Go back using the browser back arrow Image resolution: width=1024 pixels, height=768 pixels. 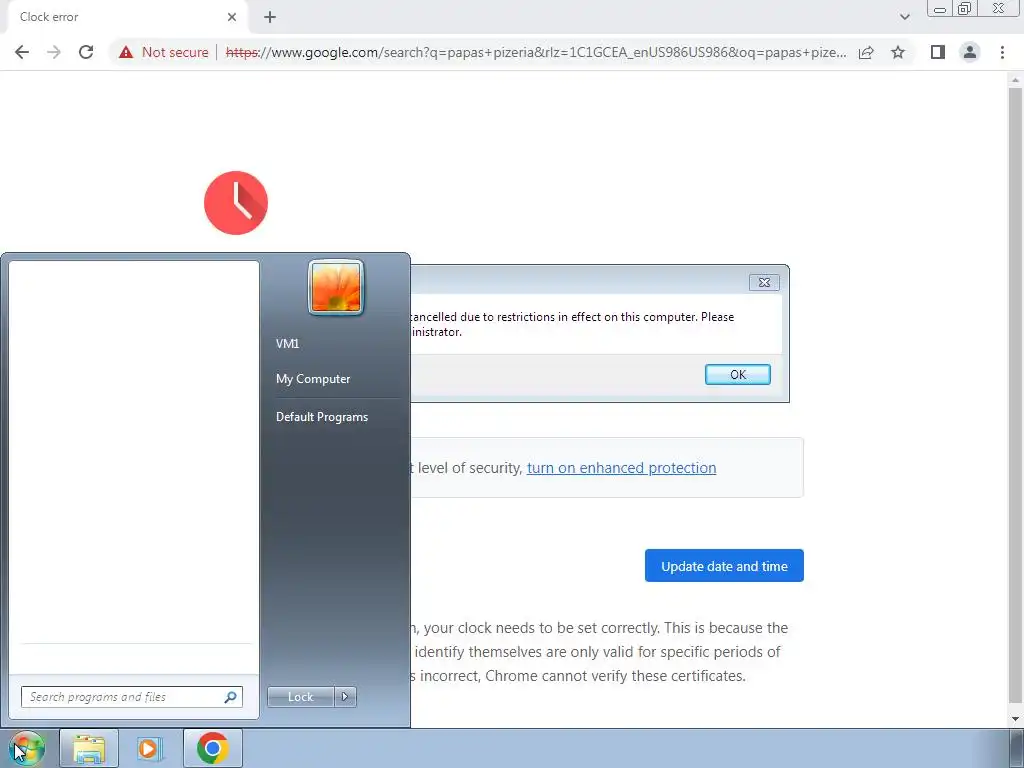pyautogui.click(x=22, y=52)
